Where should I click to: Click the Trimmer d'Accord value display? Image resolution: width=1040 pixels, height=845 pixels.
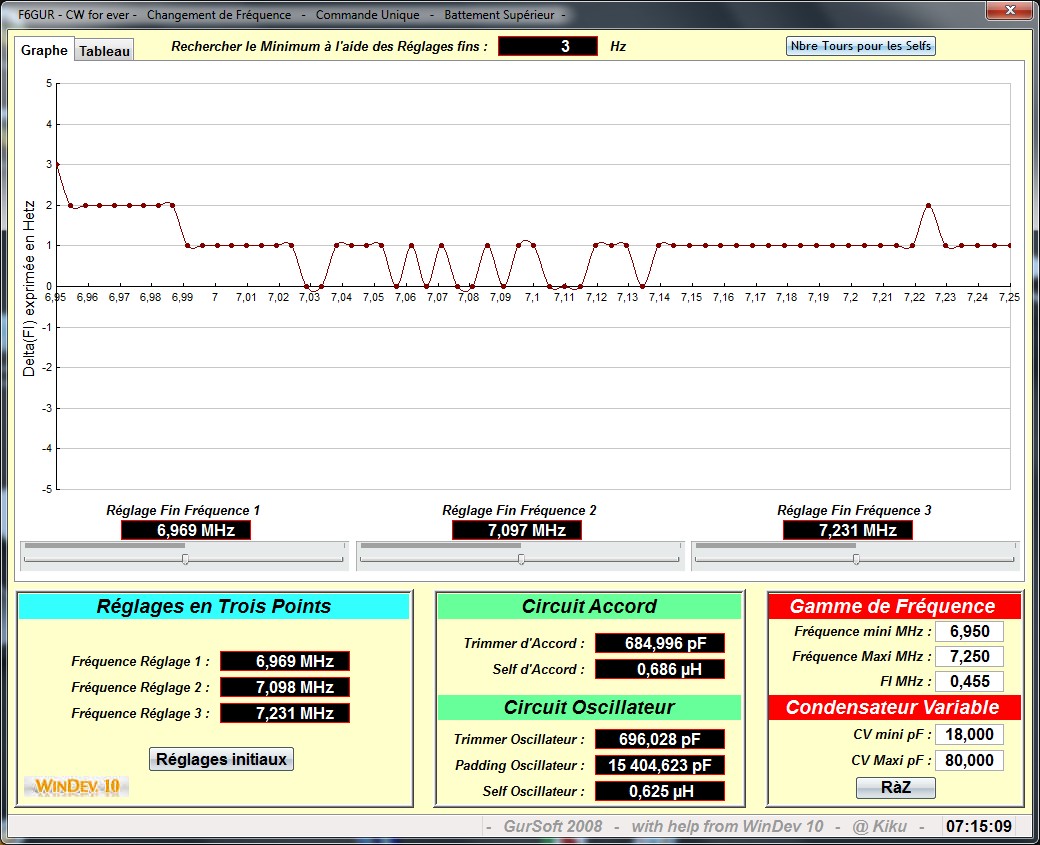pyautogui.click(x=659, y=643)
